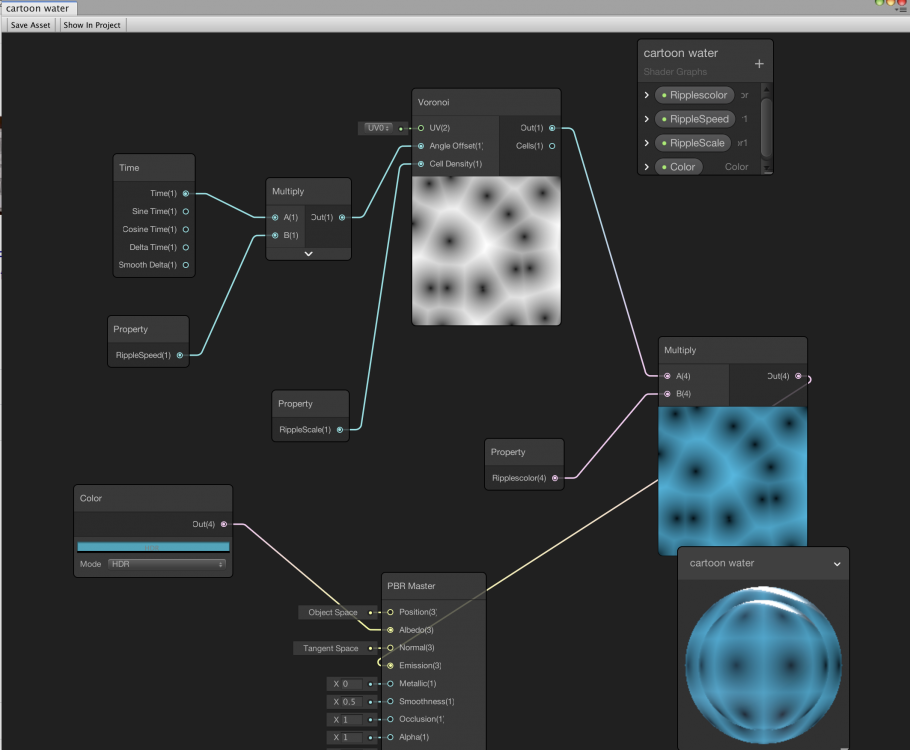
Task: Collapse the cartoon water preview panel
Action: [836, 564]
